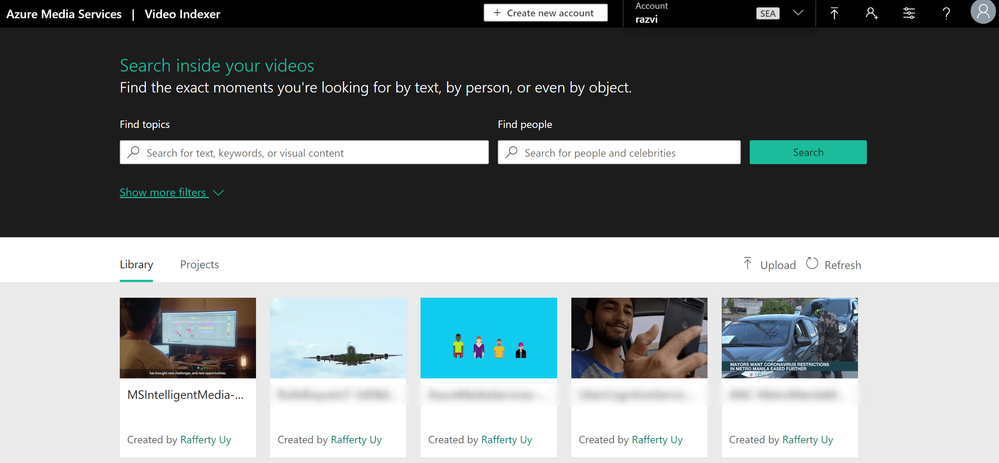This screenshot has height=463, width=999.
Task: Expand the Show more filters chevron
Action: click(x=218, y=192)
